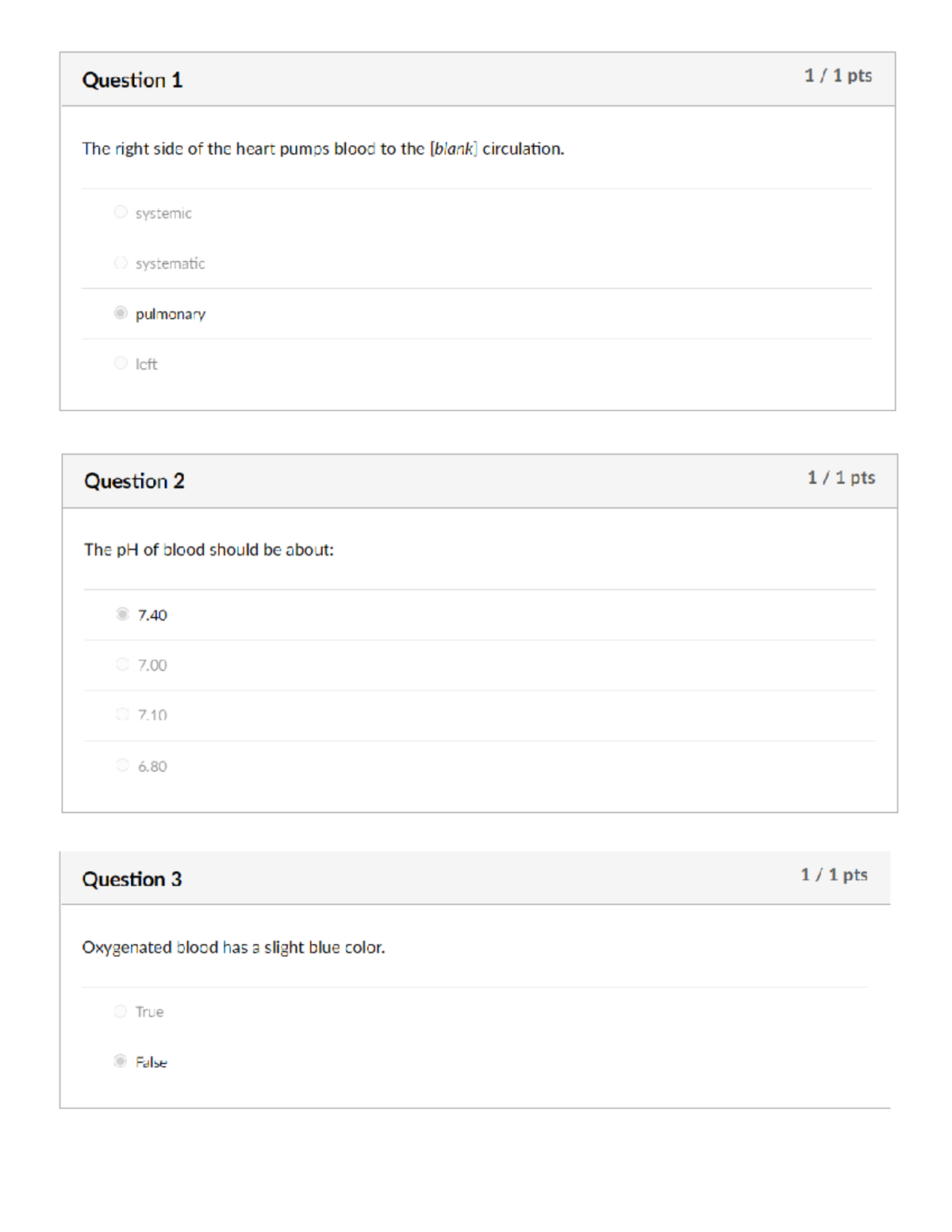The image size is (952, 1232).
Task: Pick the 'left' answer option
Action: click(x=121, y=363)
